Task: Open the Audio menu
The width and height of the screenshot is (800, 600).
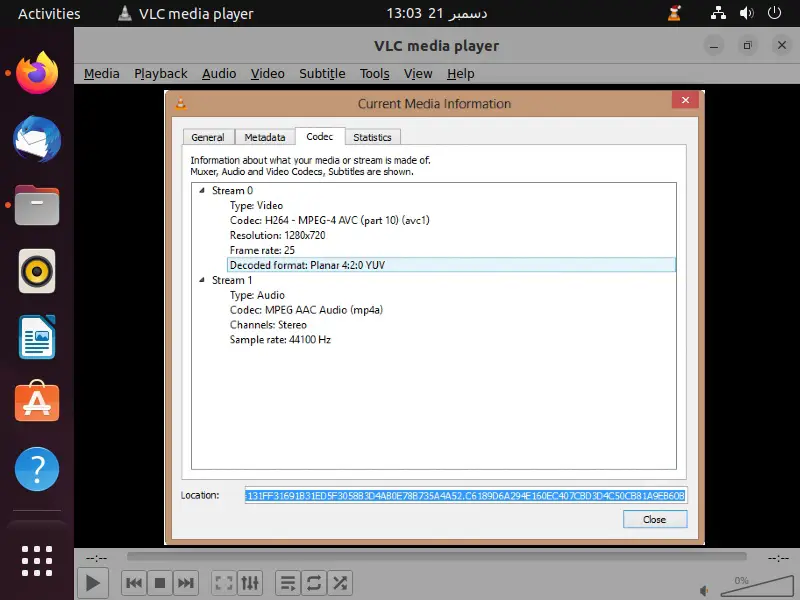Action: click(x=219, y=74)
